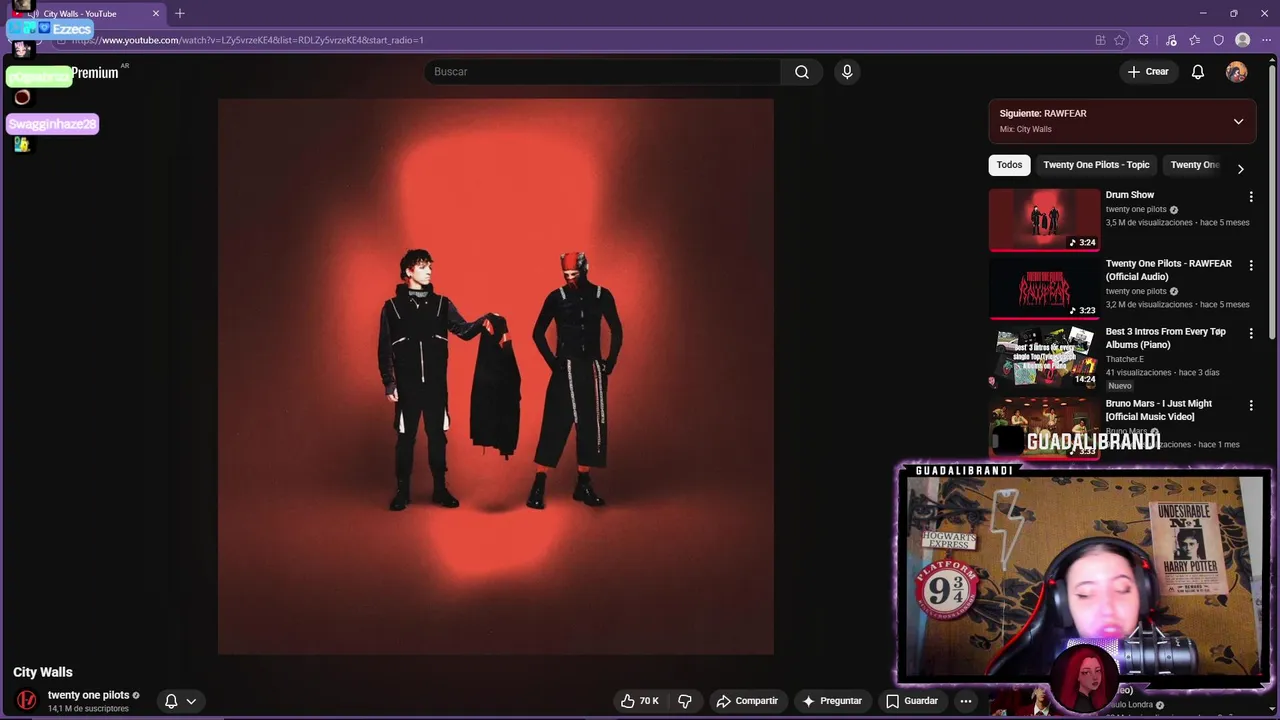Select the Todos filter chip
This screenshot has height=720, width=1280.
[1009, 165]
